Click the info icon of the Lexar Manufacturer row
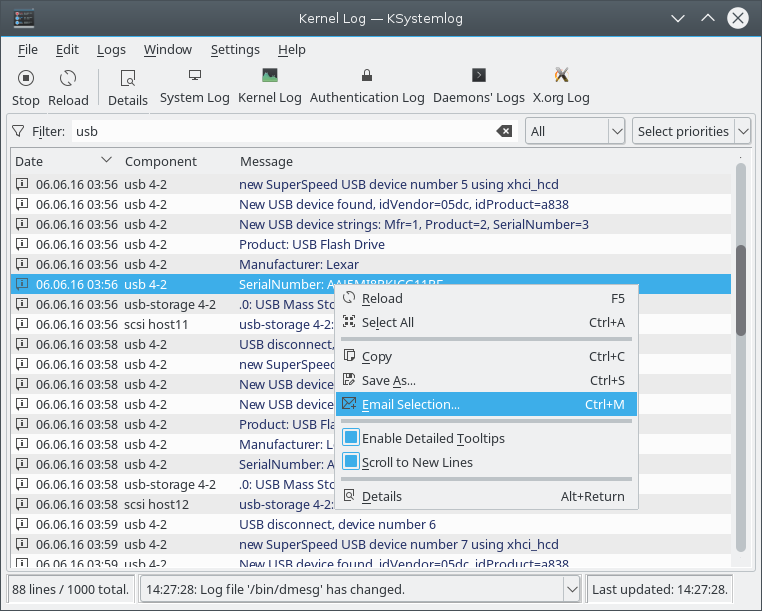Screen dimensions: 762x611 pyautogui.click(x=22, y=264)
